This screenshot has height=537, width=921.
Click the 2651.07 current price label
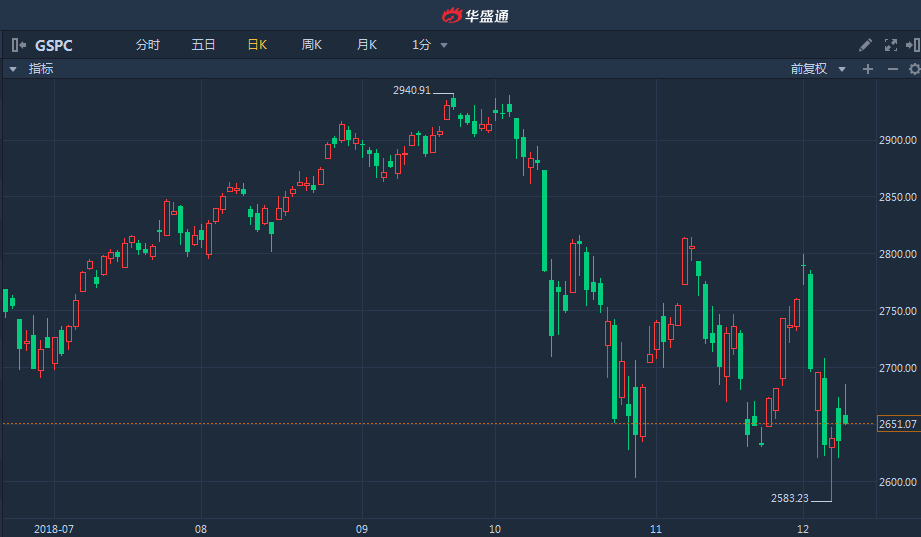pyautogui.click(x=898, y=424)
